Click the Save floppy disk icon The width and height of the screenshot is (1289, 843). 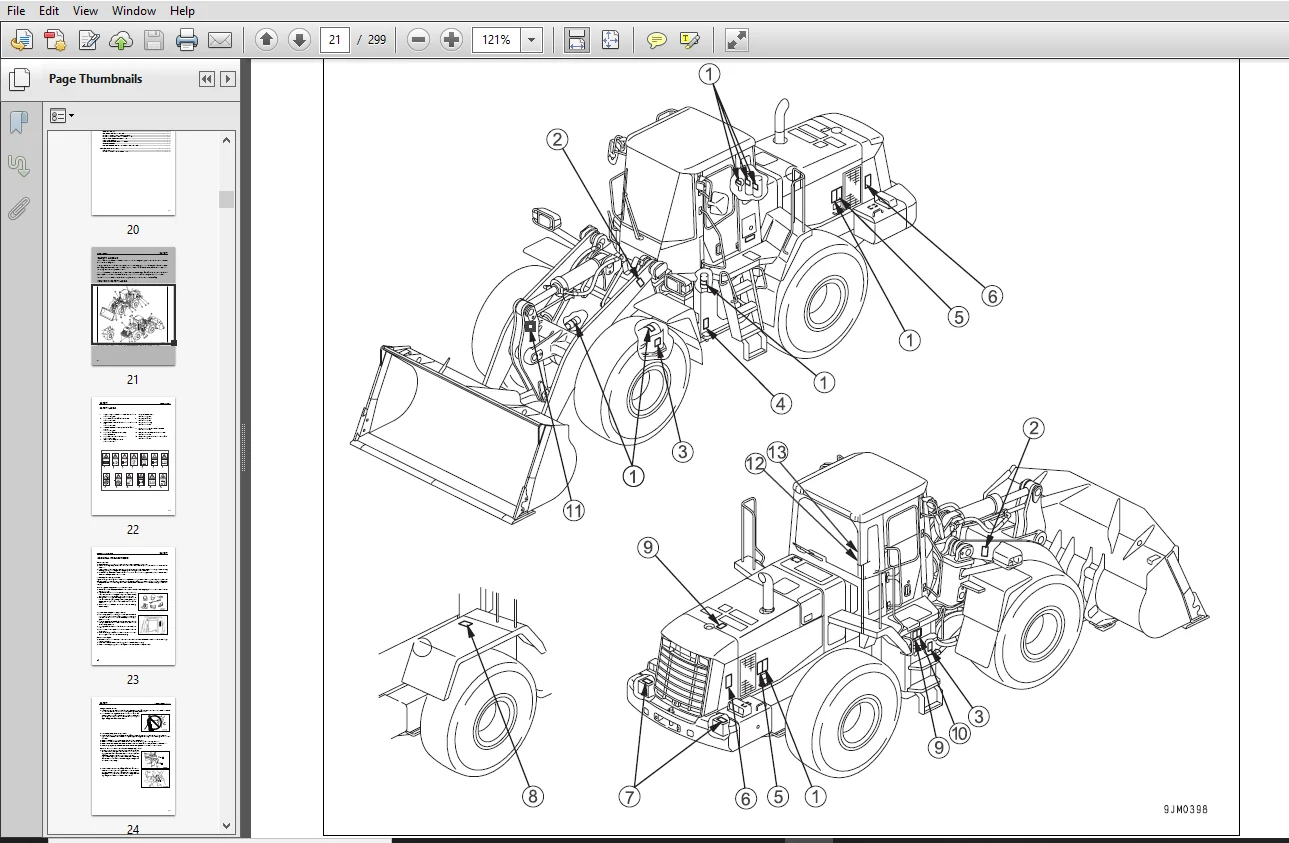[154, 40]
